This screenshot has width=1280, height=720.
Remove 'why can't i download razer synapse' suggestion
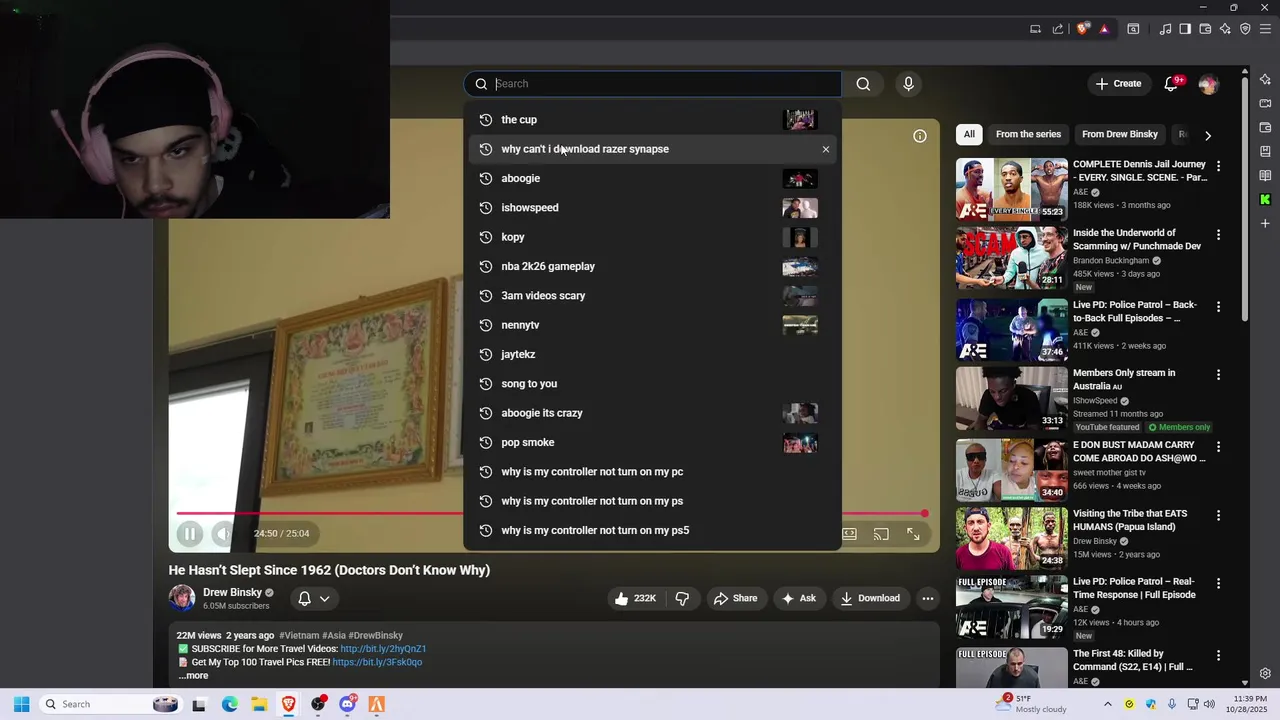(826, 149)
